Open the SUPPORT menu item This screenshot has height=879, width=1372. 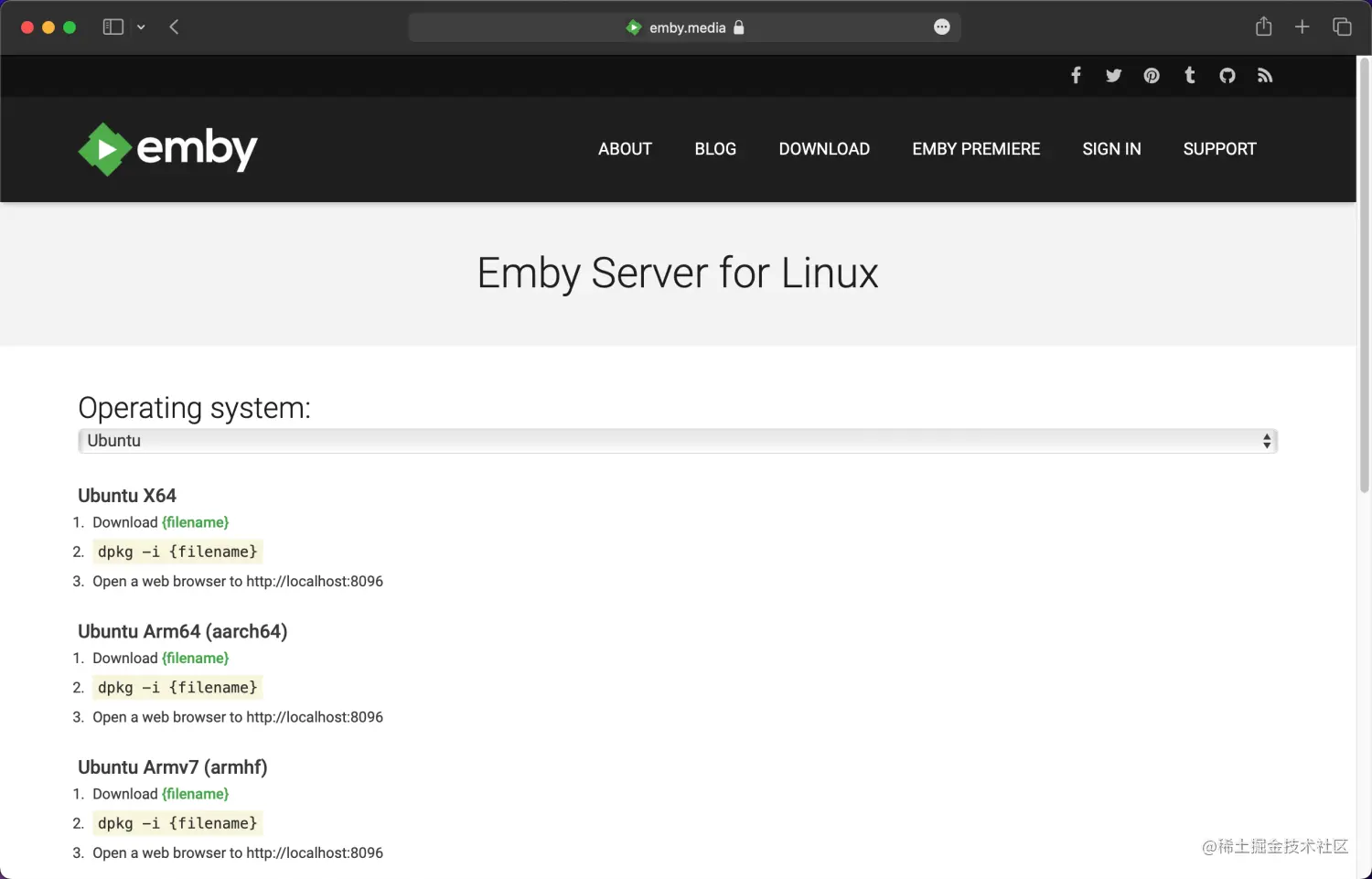coord(1219,149)
